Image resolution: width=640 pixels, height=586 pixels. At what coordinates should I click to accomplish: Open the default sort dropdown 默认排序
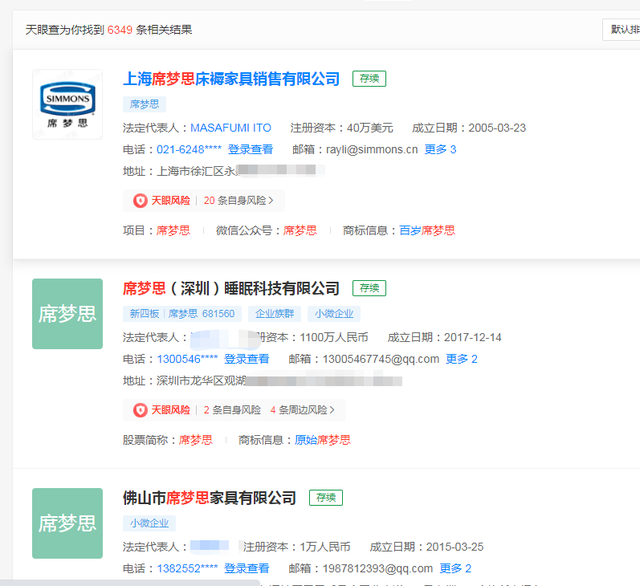pyautogui.click(x=621, y=29)
